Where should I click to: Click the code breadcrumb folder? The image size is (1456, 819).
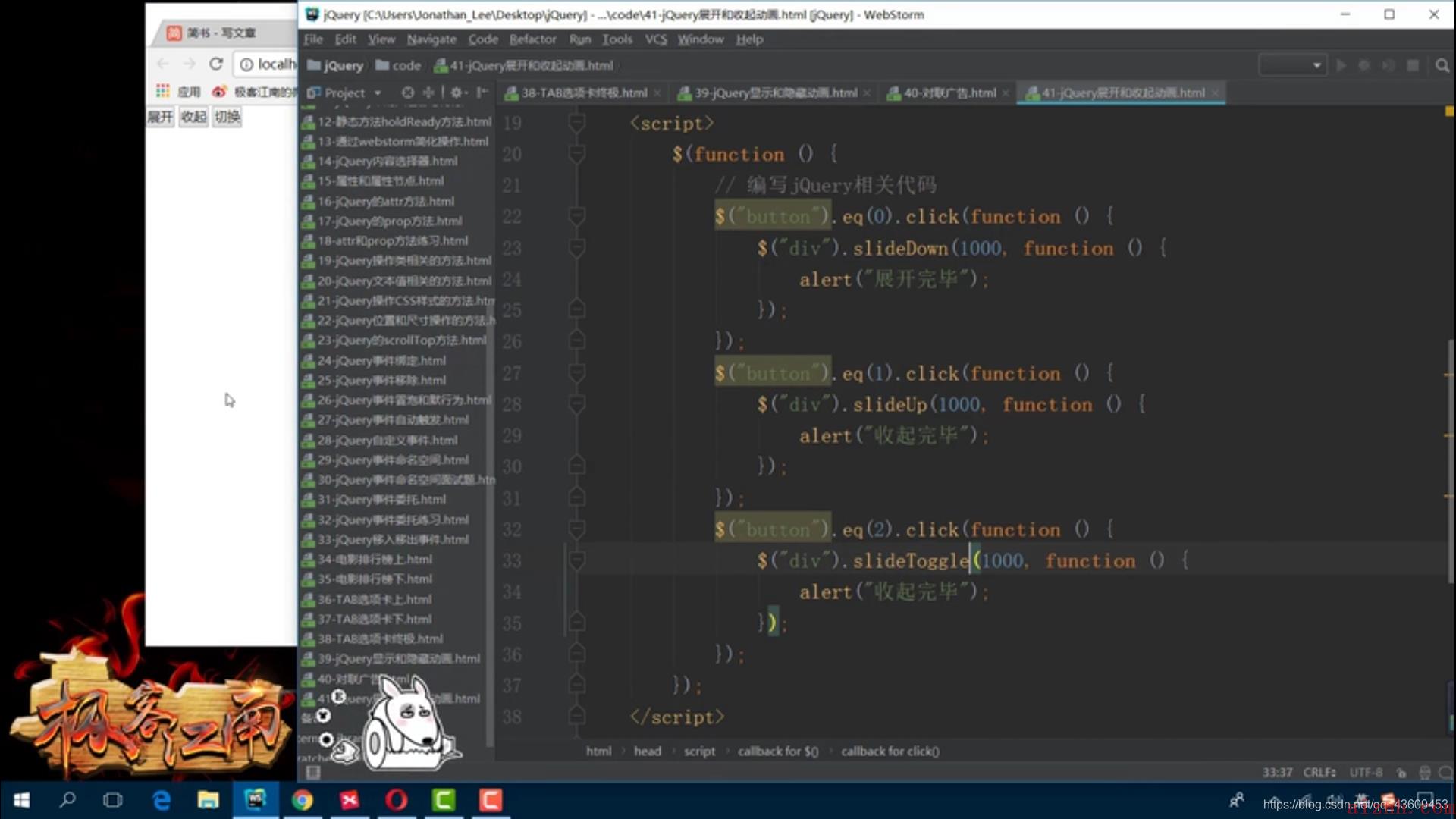(398, 65)
